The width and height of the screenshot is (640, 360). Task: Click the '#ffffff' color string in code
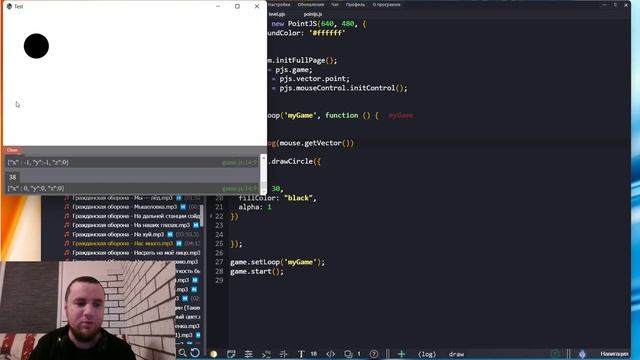point(327,33)
